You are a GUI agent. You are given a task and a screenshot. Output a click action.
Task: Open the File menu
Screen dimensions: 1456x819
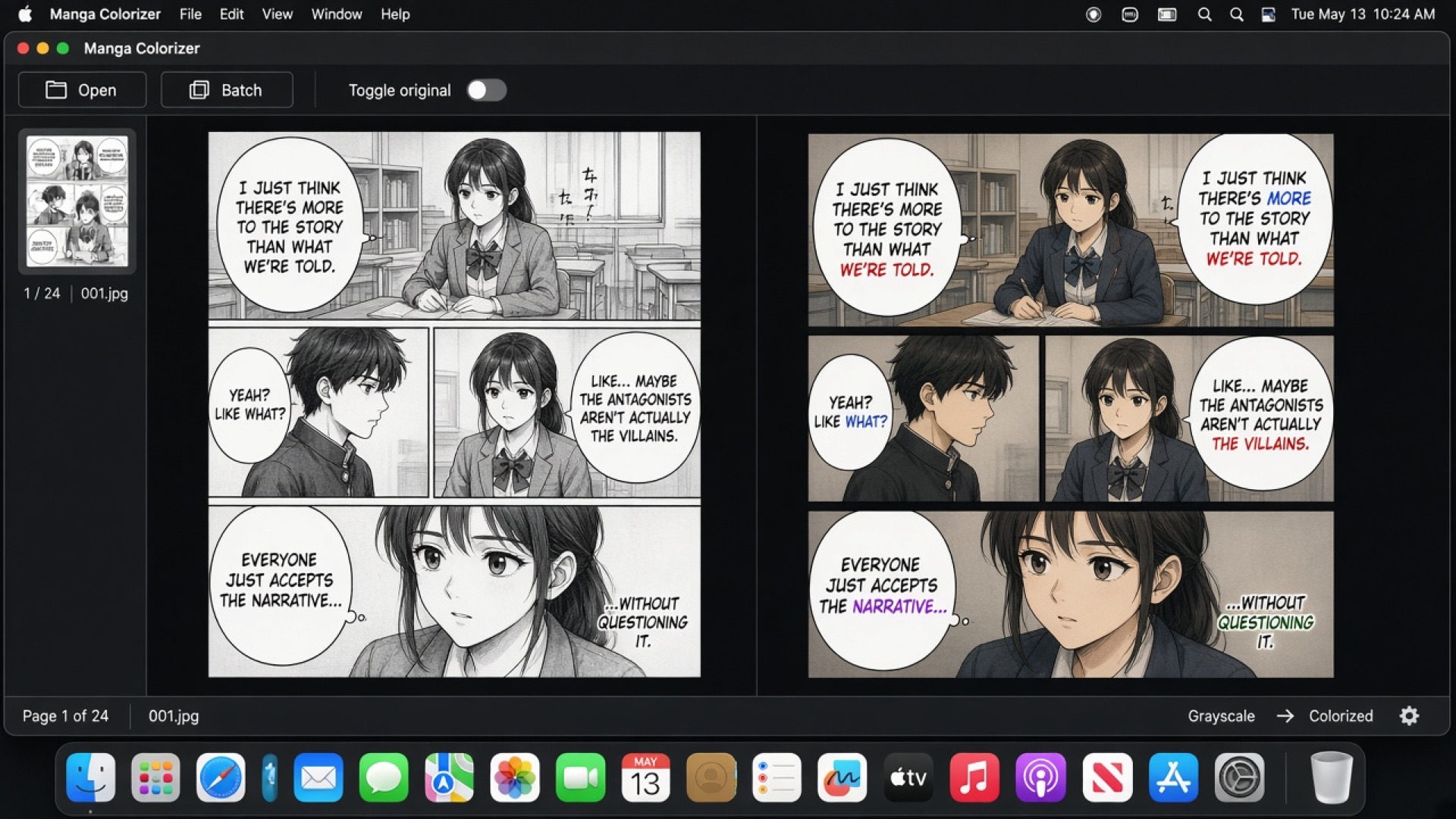click(190, 14)
